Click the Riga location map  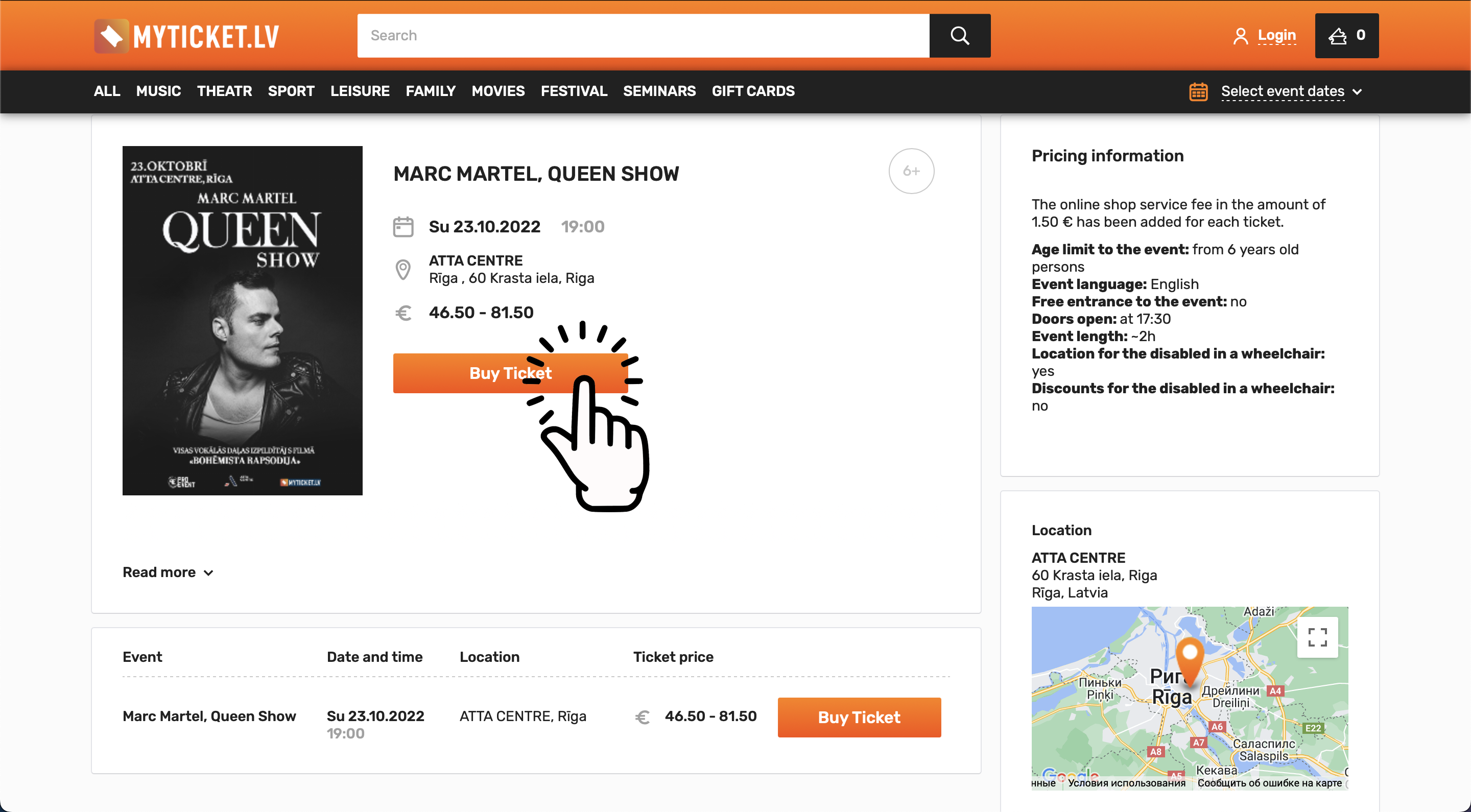click(x=1190, y=698)
